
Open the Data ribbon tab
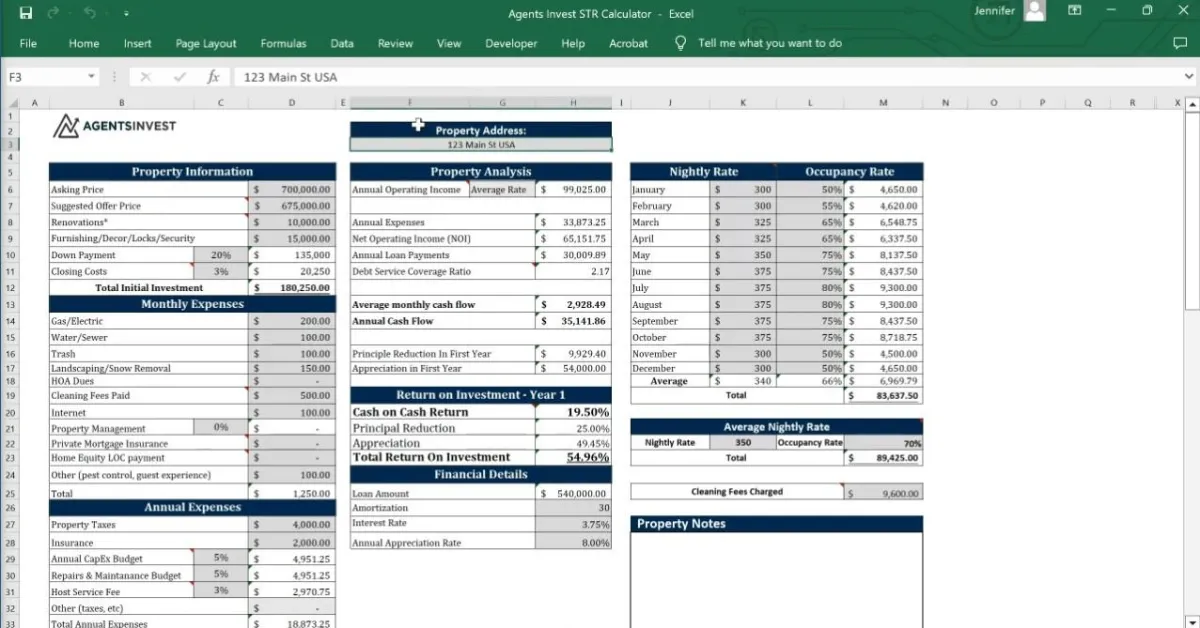pyautogui.click(x=342, y=44)
